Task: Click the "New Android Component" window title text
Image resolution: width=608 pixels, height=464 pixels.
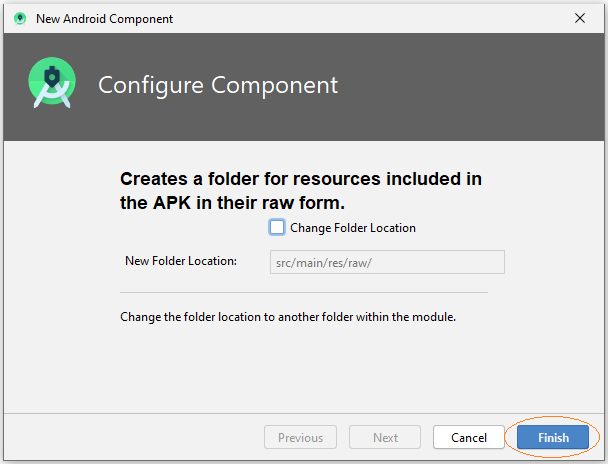Action: (x=104, y=19)
